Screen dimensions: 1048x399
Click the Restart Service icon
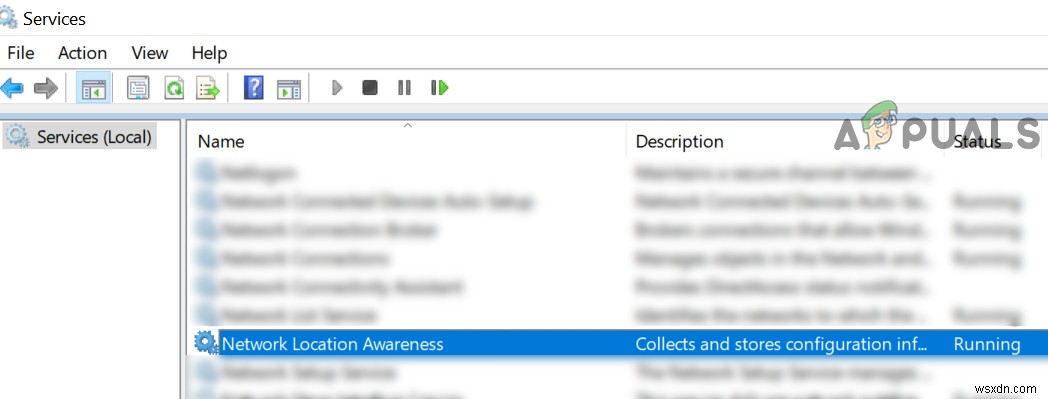pos(439,88)
